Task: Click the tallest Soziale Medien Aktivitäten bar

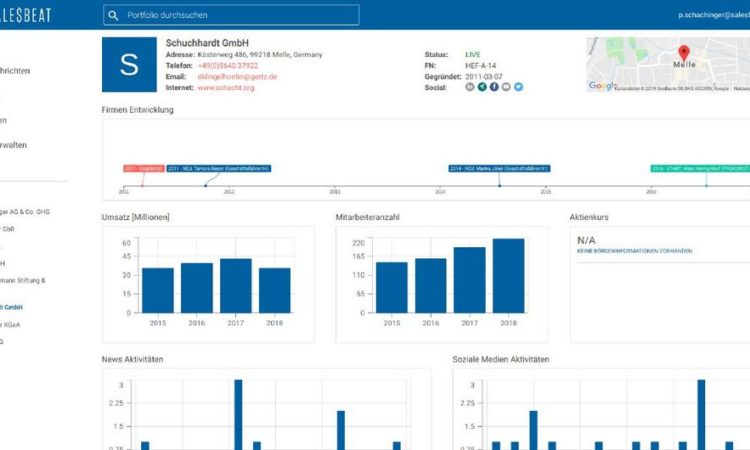Action: [x=701, y=414]
